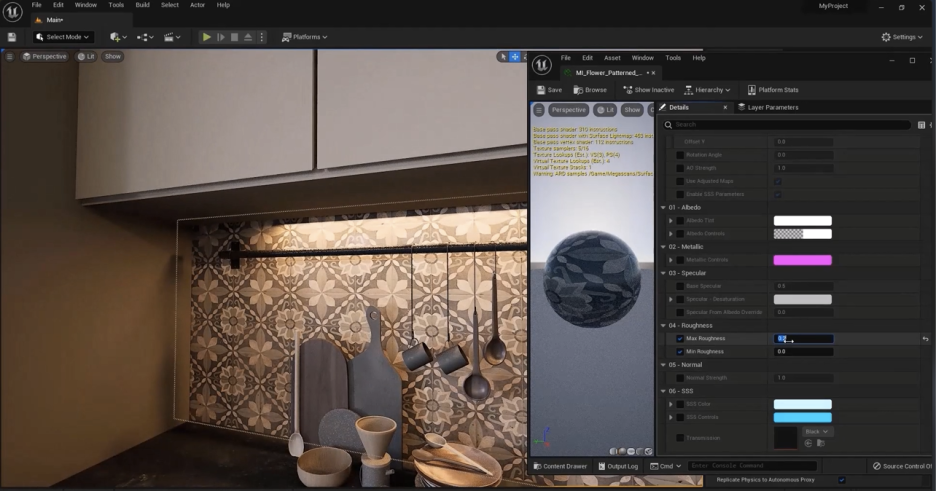Click the Unreal logo in material instance editor
Viewport: 936px width, 491px height.
(x=542, y=64)
